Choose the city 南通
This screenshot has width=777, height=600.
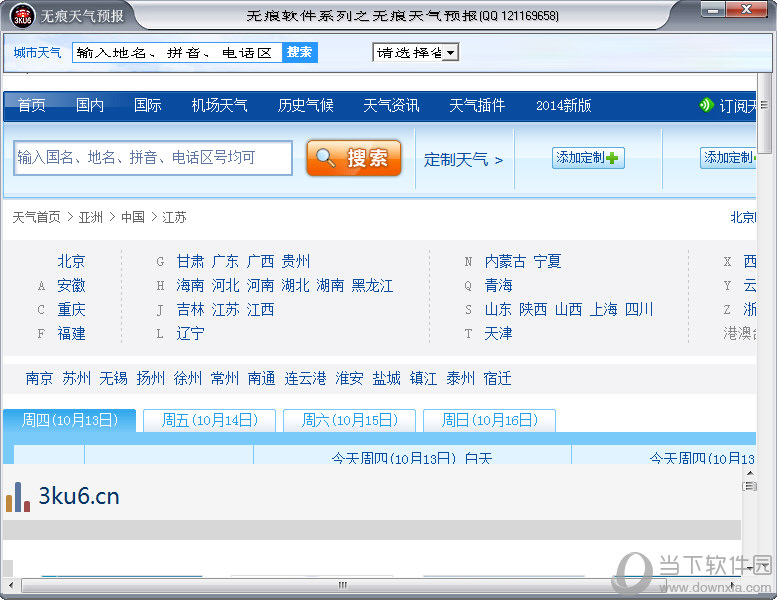(262, 379)
